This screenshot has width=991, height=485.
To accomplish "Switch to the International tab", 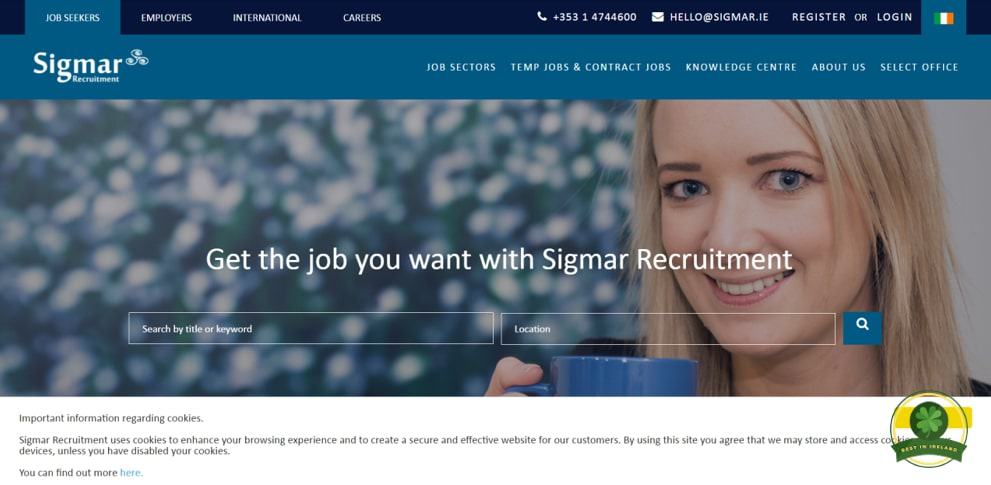I will [267, 18].
